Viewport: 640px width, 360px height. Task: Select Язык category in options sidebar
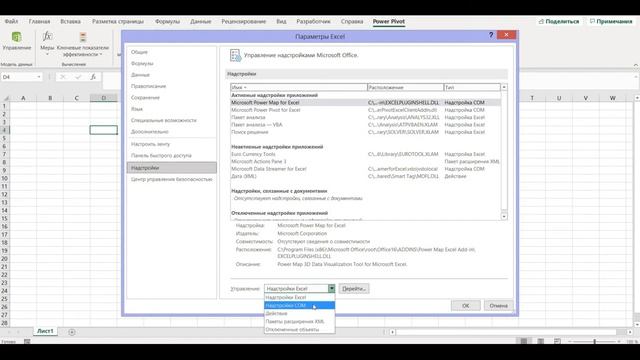point(171,109)
